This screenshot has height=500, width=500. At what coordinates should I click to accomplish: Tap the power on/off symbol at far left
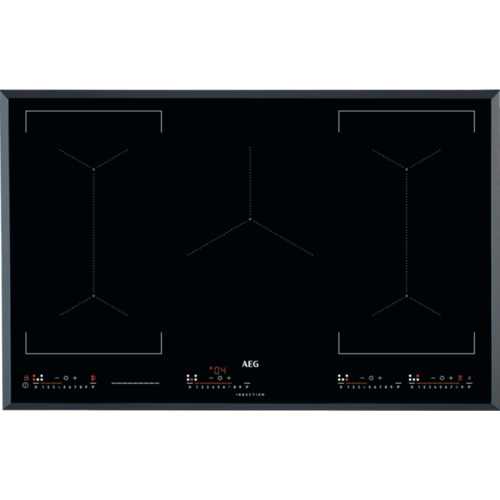[x=25, y=385]
